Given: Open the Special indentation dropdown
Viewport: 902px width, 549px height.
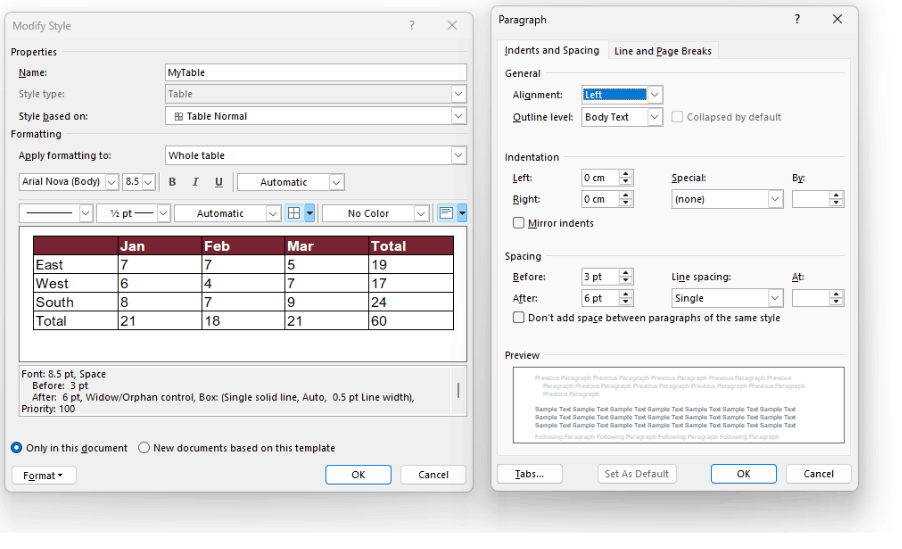Looking at the screenshot, I should [775, 199].
